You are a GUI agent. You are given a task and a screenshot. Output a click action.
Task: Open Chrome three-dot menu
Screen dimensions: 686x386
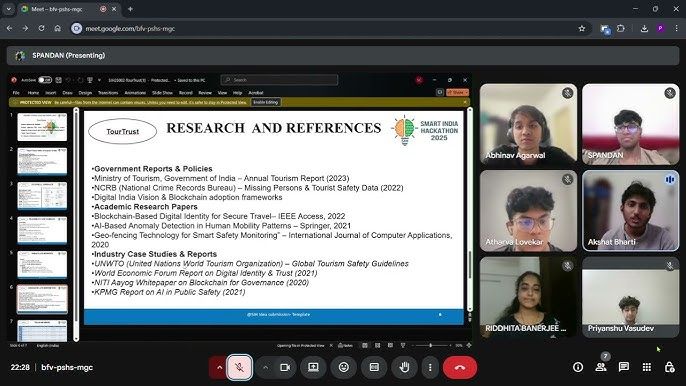click(x=676, y=28)
